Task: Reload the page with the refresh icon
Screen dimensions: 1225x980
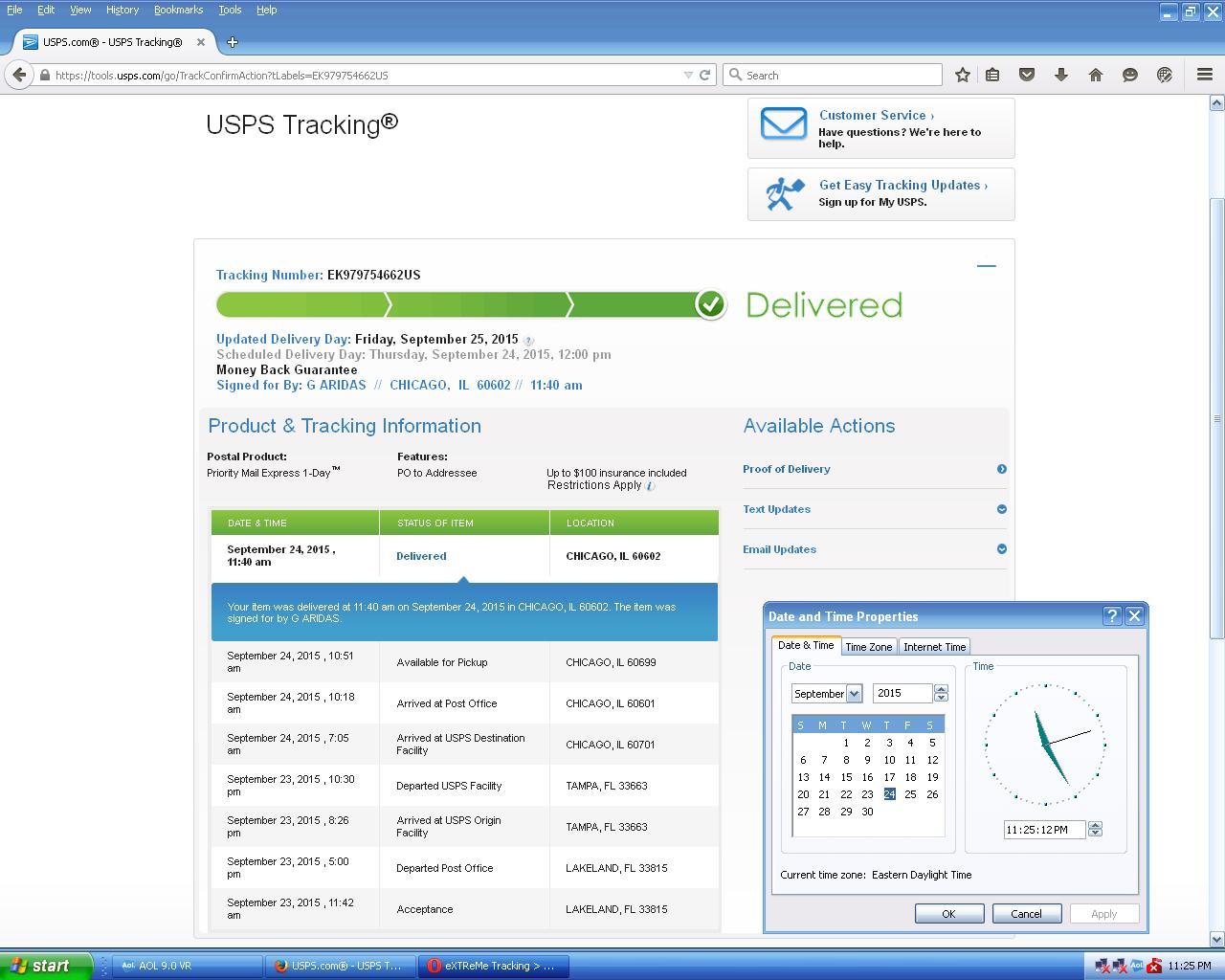Action: coord(705,75)
